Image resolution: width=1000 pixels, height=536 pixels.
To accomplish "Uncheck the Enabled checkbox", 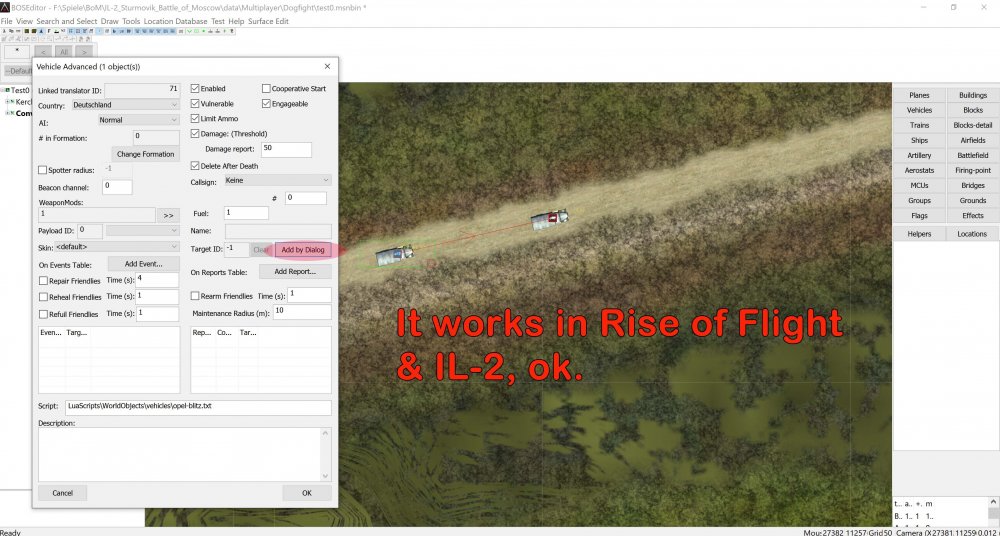I will (196, 88).
